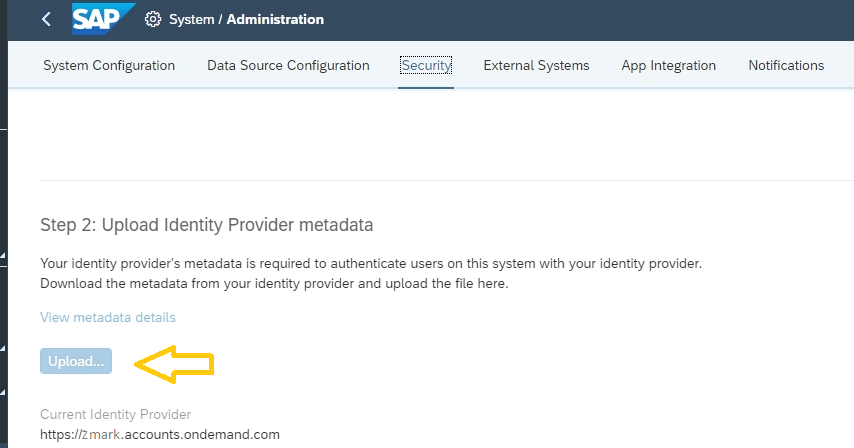854x448 pixels.
Task: Go to the App Integration tab
Action: [x=669, y=65]
